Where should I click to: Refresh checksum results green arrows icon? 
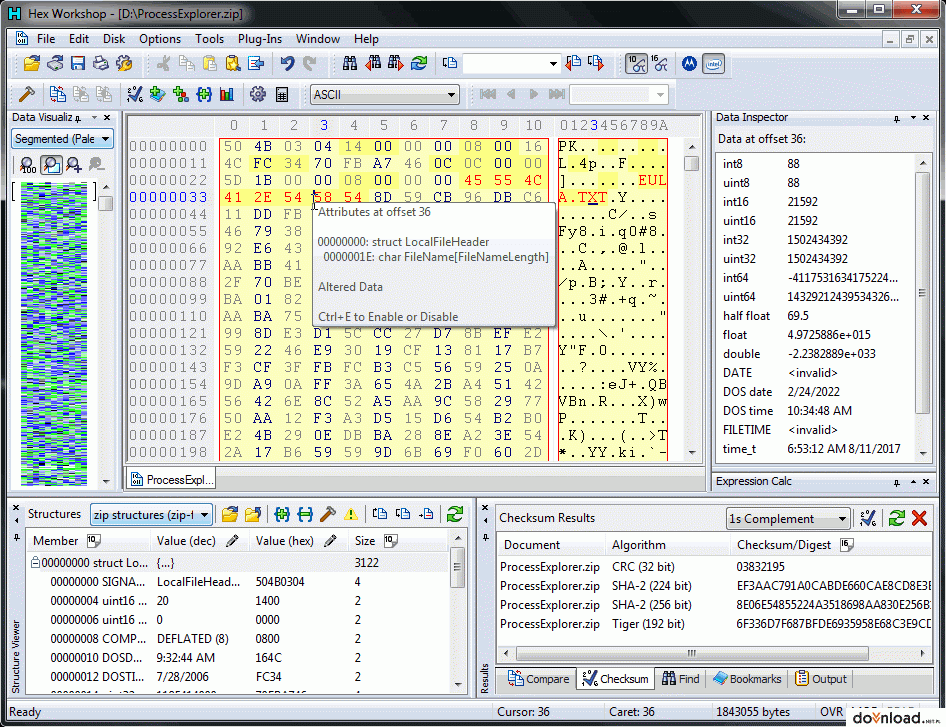tap(896, 518)
